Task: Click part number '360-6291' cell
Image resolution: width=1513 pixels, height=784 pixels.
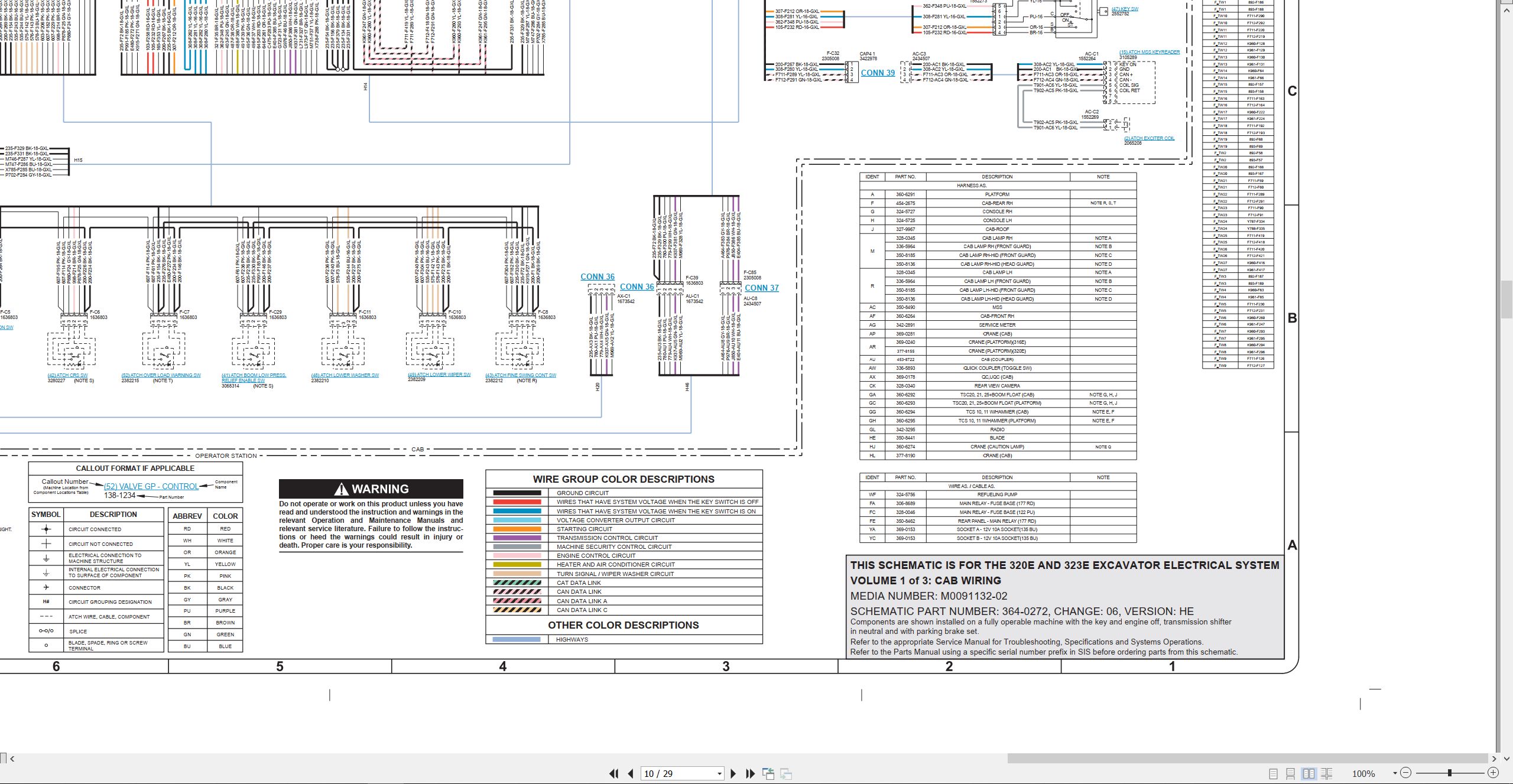Action: point(905,194)
